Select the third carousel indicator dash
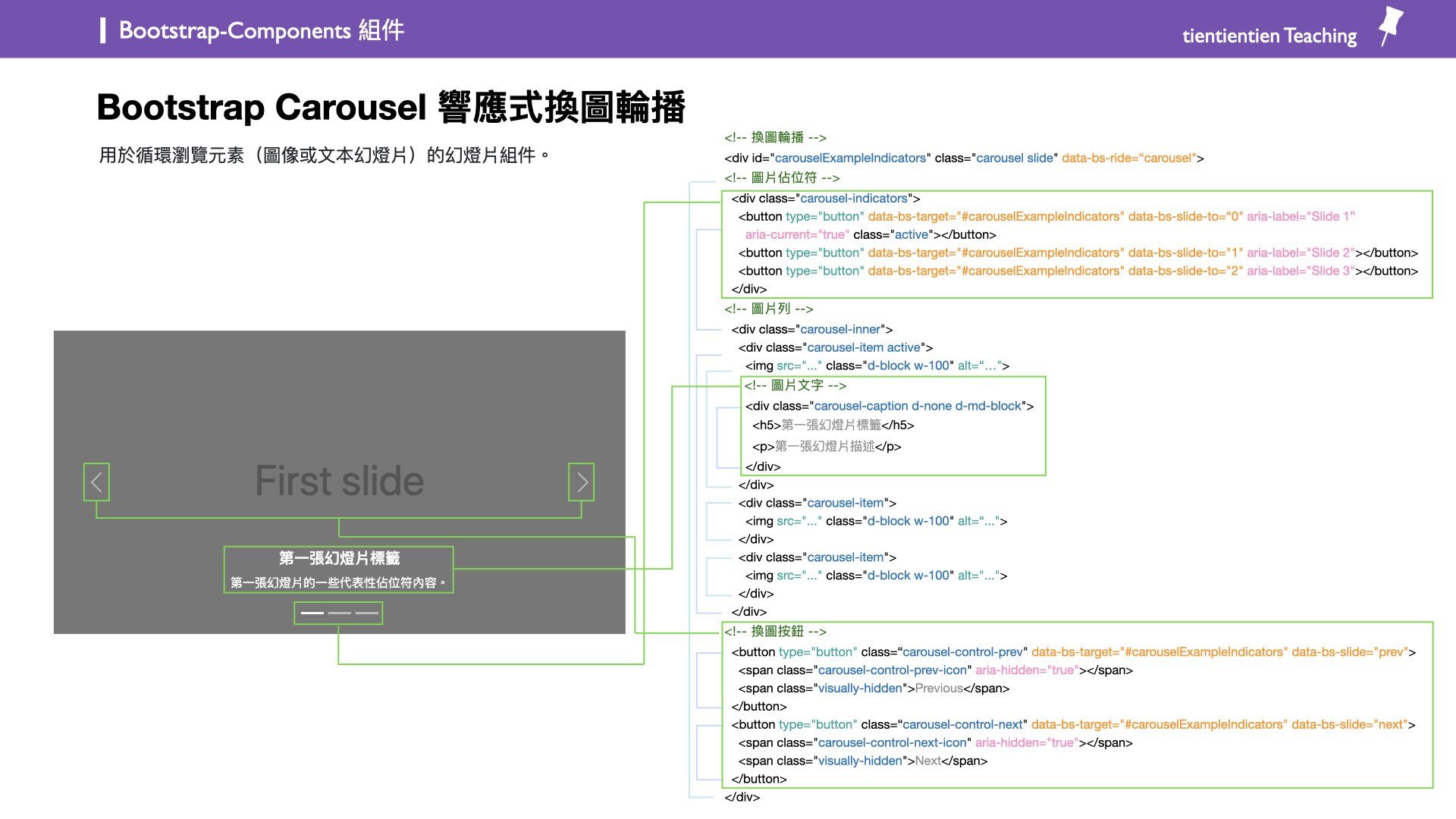Screen dimensions: 1456x819 pyautogui.click(x=366, y=613)
